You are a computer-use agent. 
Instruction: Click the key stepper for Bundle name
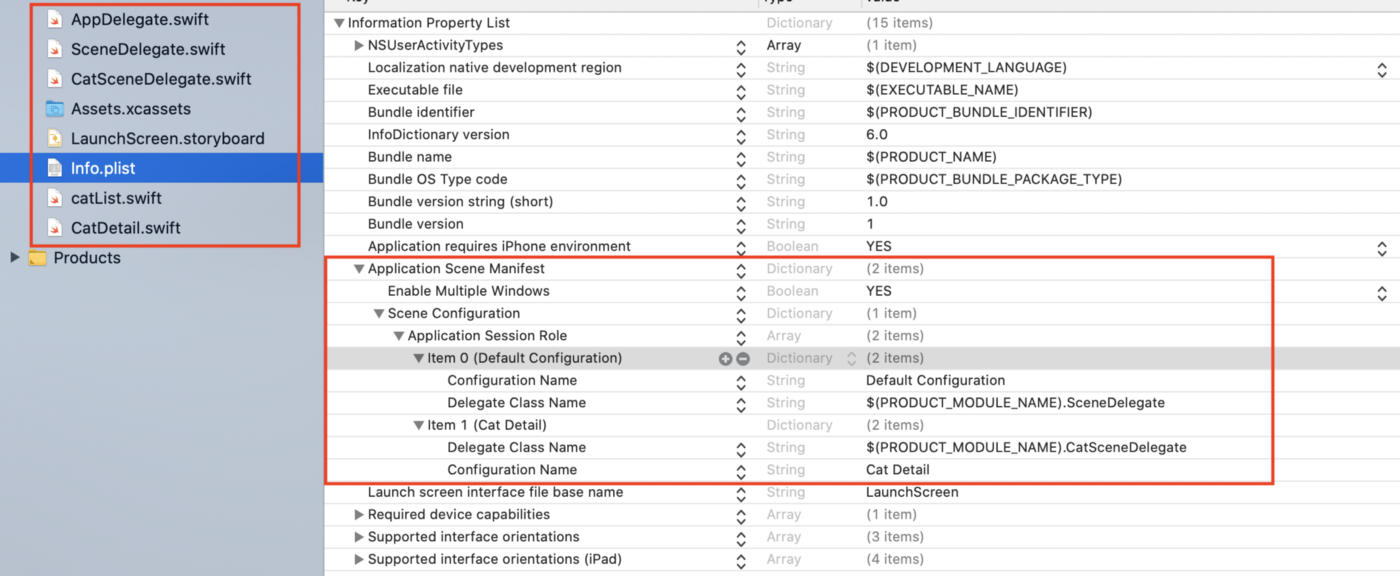click(x=741, y=158)
